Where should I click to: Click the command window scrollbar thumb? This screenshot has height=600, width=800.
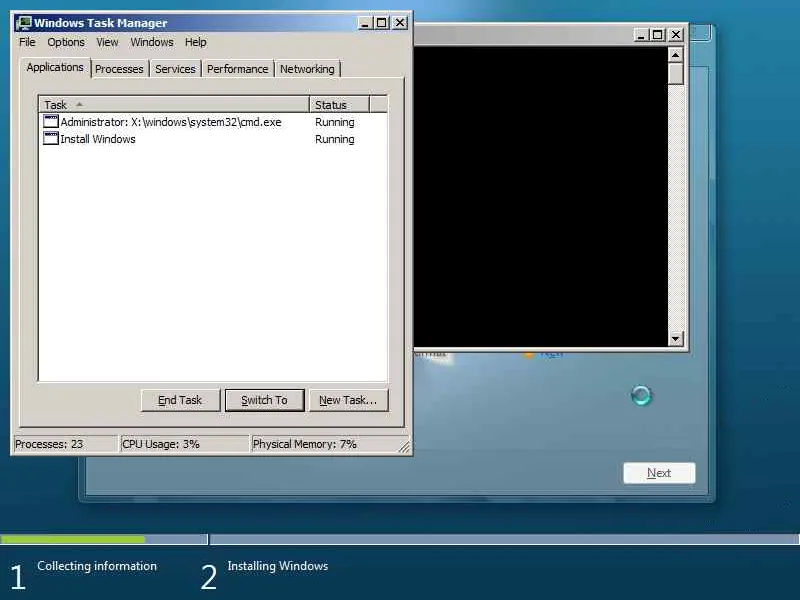pos(676,74)
